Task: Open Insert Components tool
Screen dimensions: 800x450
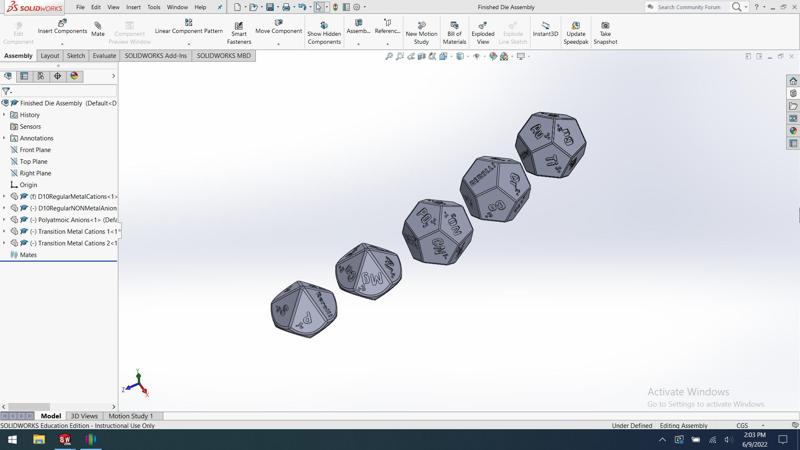Action: (62, 27)
